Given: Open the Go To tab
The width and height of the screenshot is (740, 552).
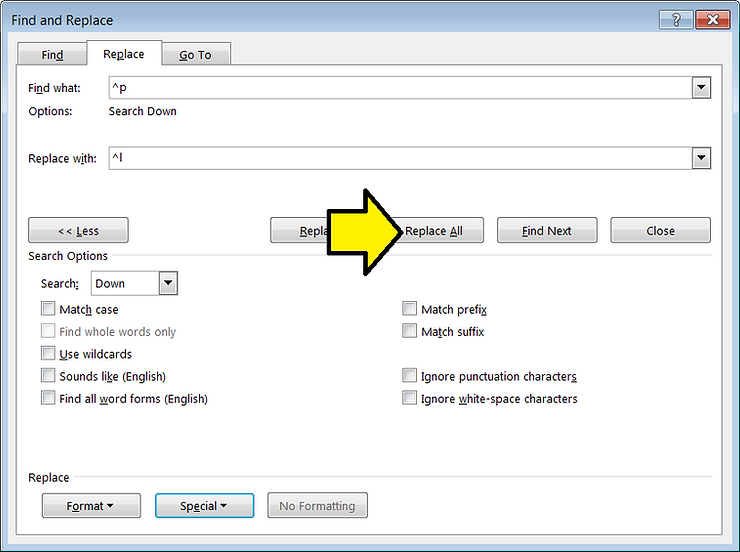Looking at the screenshot, I should [196, 55].
